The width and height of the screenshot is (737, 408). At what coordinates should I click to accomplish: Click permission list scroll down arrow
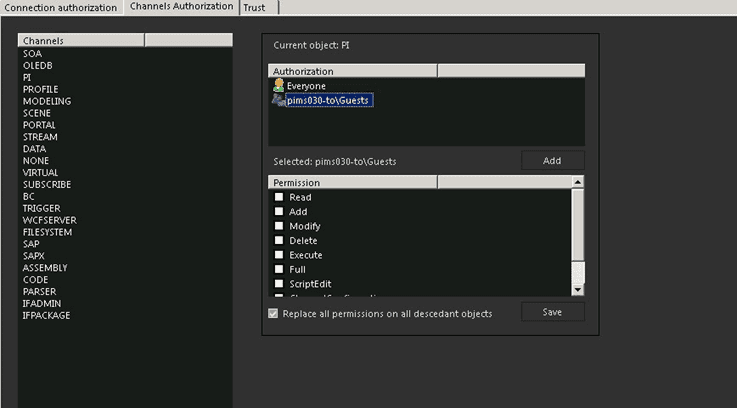[578, 290]
